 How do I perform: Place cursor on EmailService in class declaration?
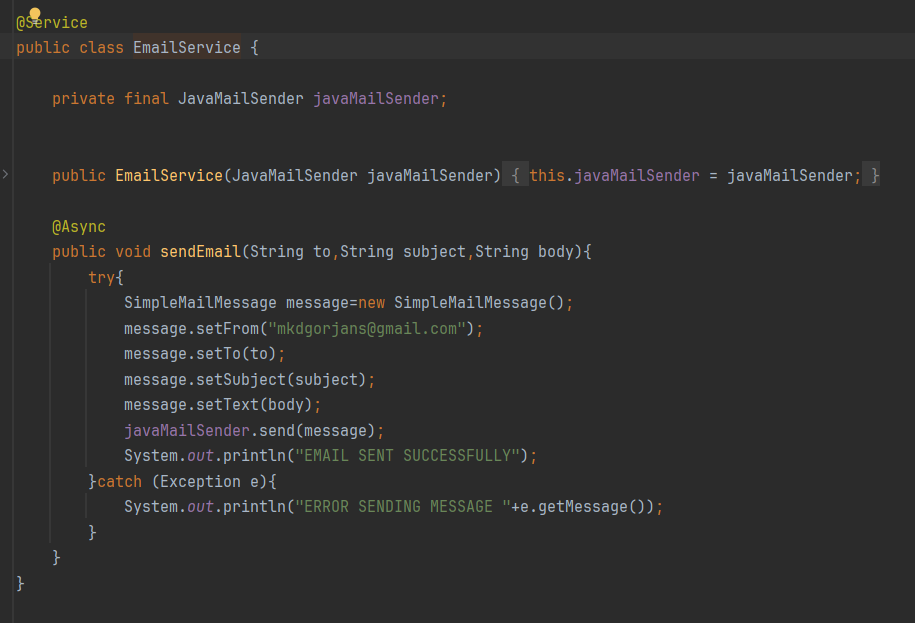pos(186,47)
